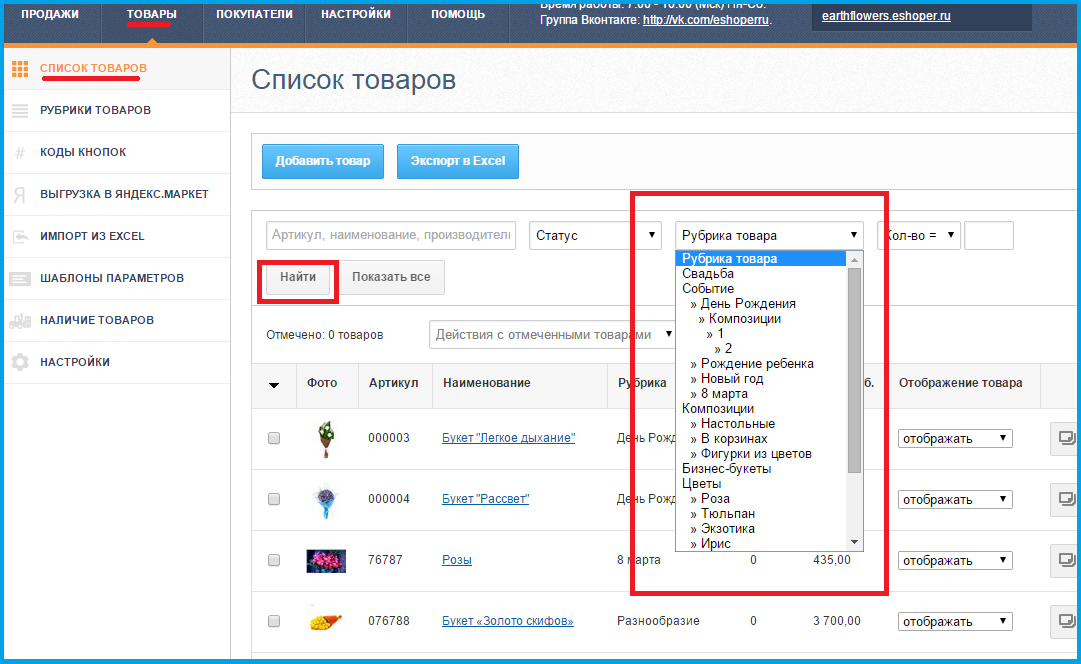Click the preview icon in the 000004 row
This screenshot has width=1081, height=664.
pos(1065,499)
